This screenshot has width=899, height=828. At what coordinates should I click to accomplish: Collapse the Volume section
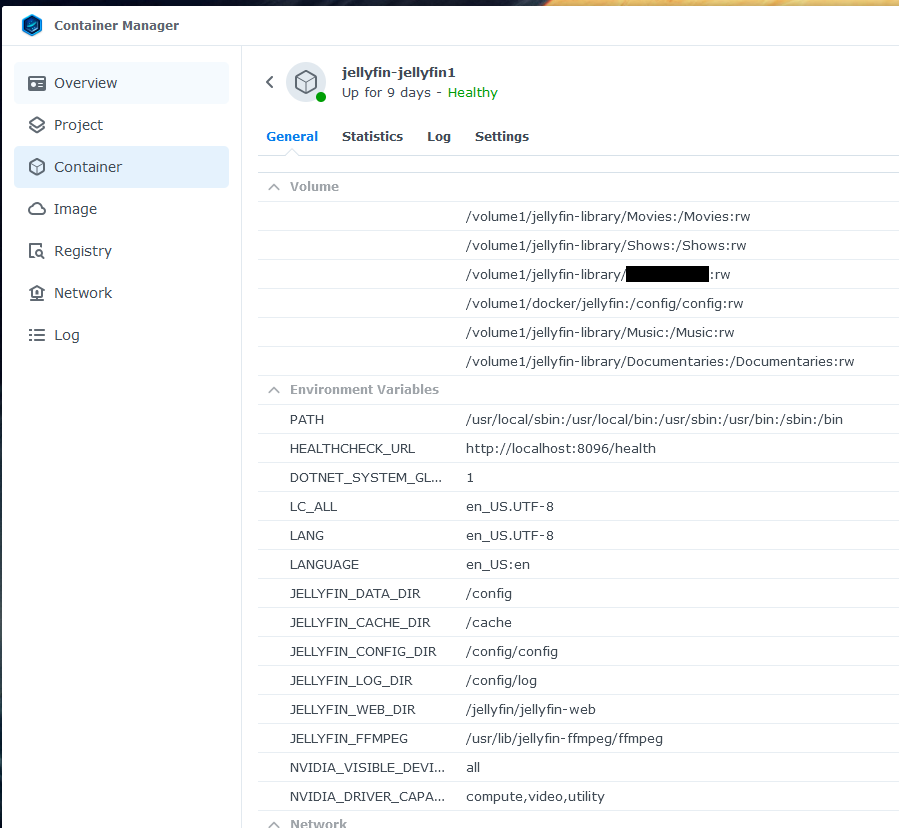pos(272,187)
